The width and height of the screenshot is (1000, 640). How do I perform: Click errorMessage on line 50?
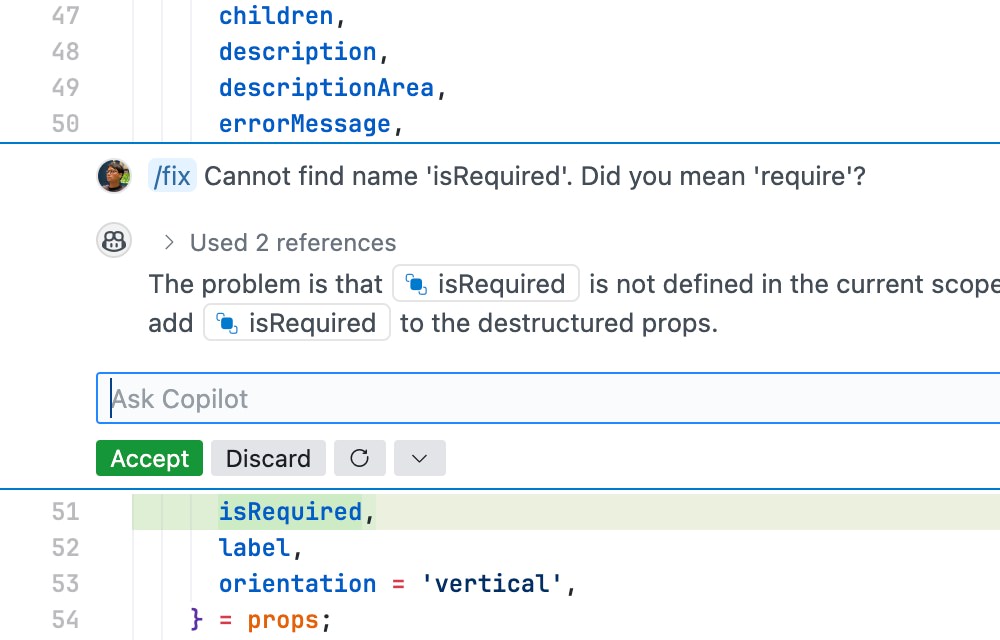click(305, 124)
